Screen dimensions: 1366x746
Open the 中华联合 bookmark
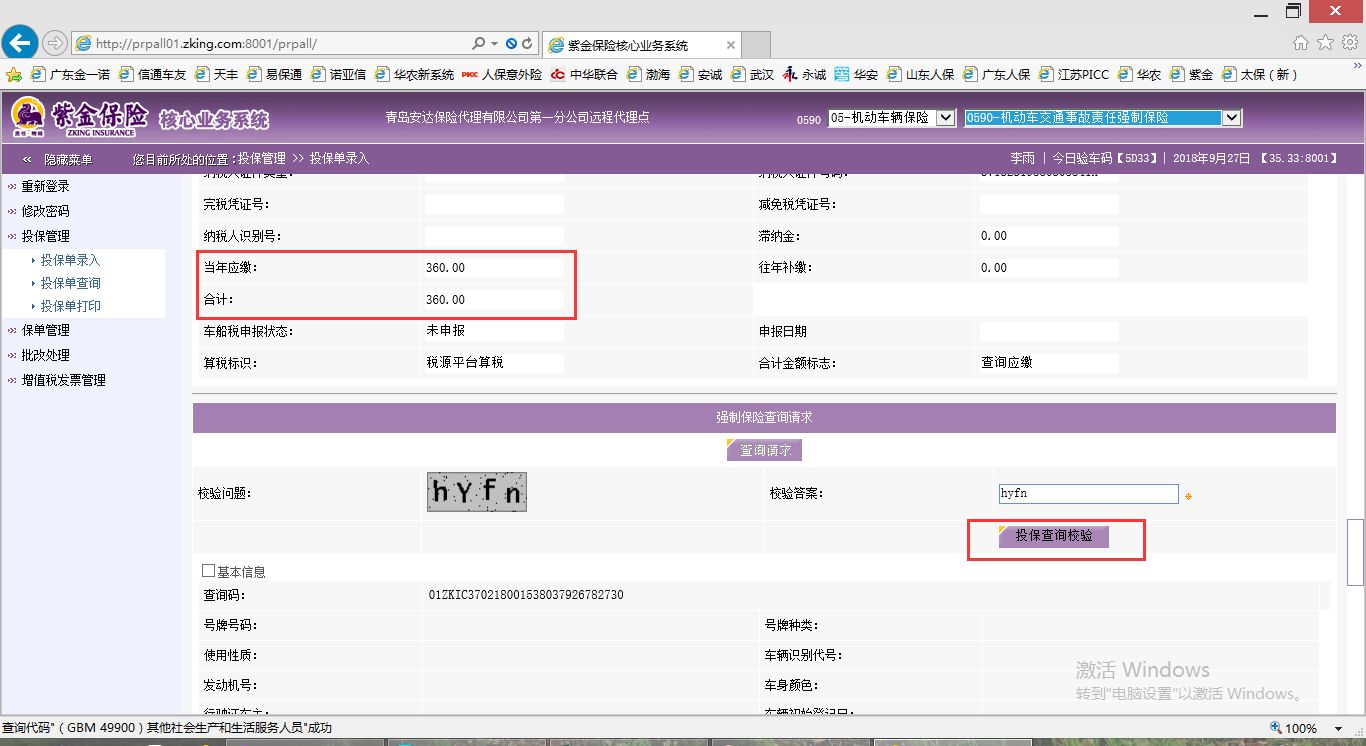click(585, 75)
